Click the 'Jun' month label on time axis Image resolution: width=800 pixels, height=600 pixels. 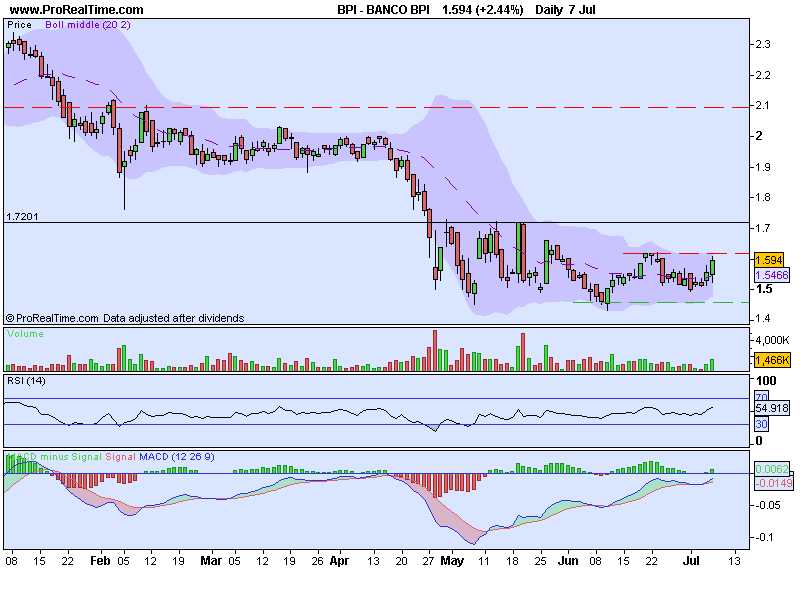[x=567, y=561]
